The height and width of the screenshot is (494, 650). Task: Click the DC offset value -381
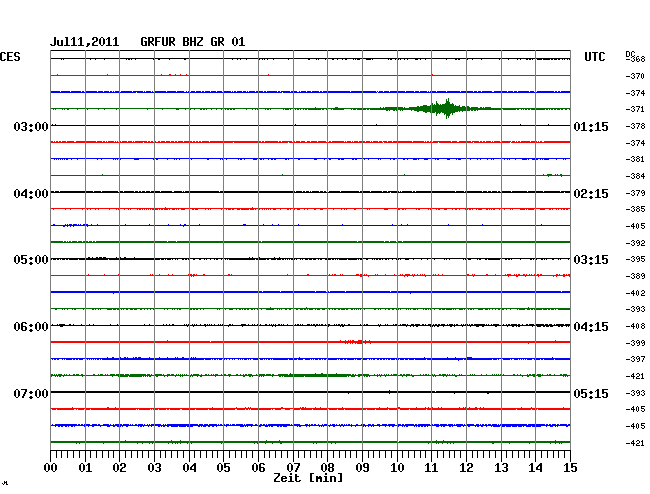click(x=635, y=159)
